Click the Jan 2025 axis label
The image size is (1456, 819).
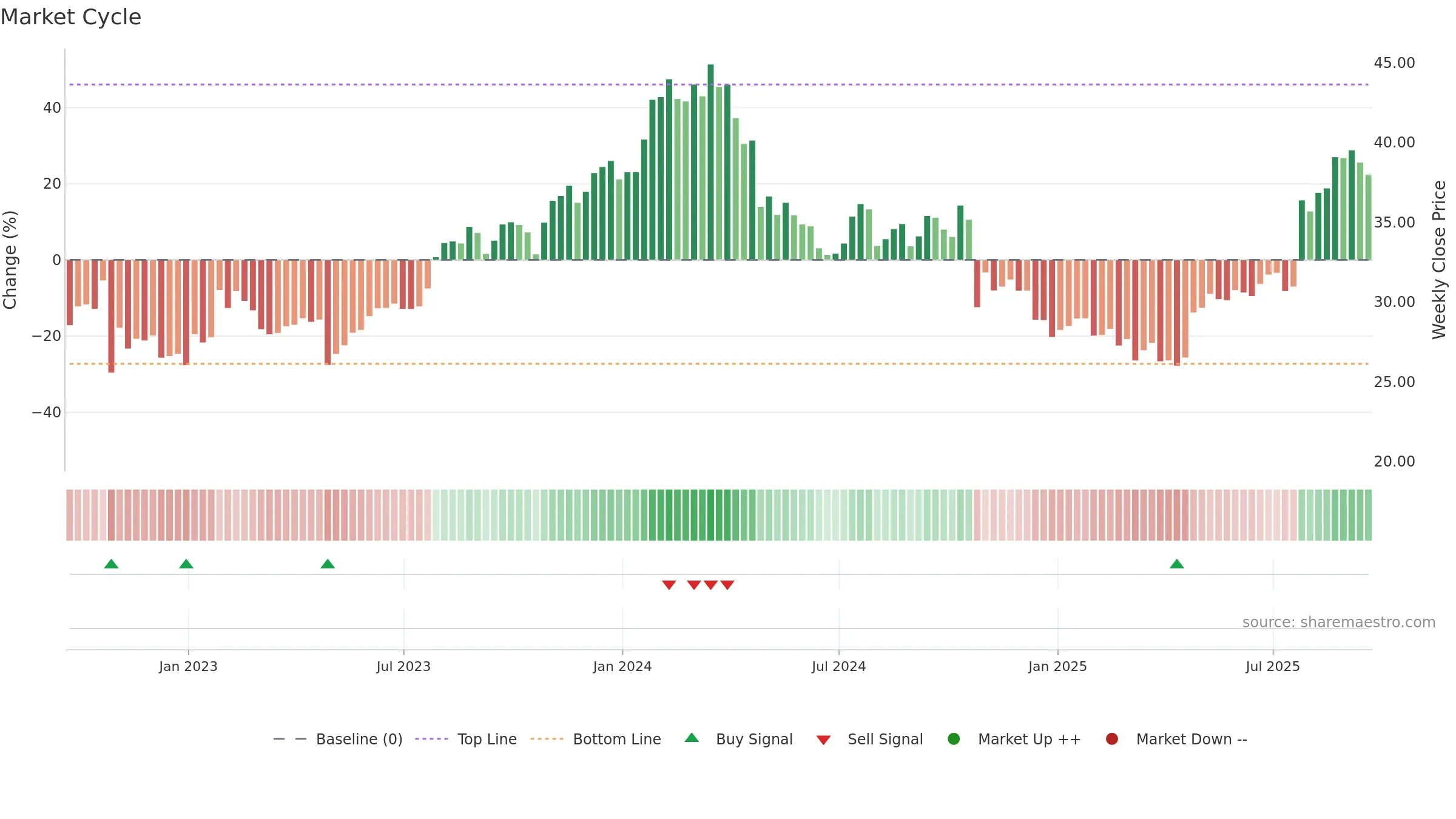click(1057, 667)
